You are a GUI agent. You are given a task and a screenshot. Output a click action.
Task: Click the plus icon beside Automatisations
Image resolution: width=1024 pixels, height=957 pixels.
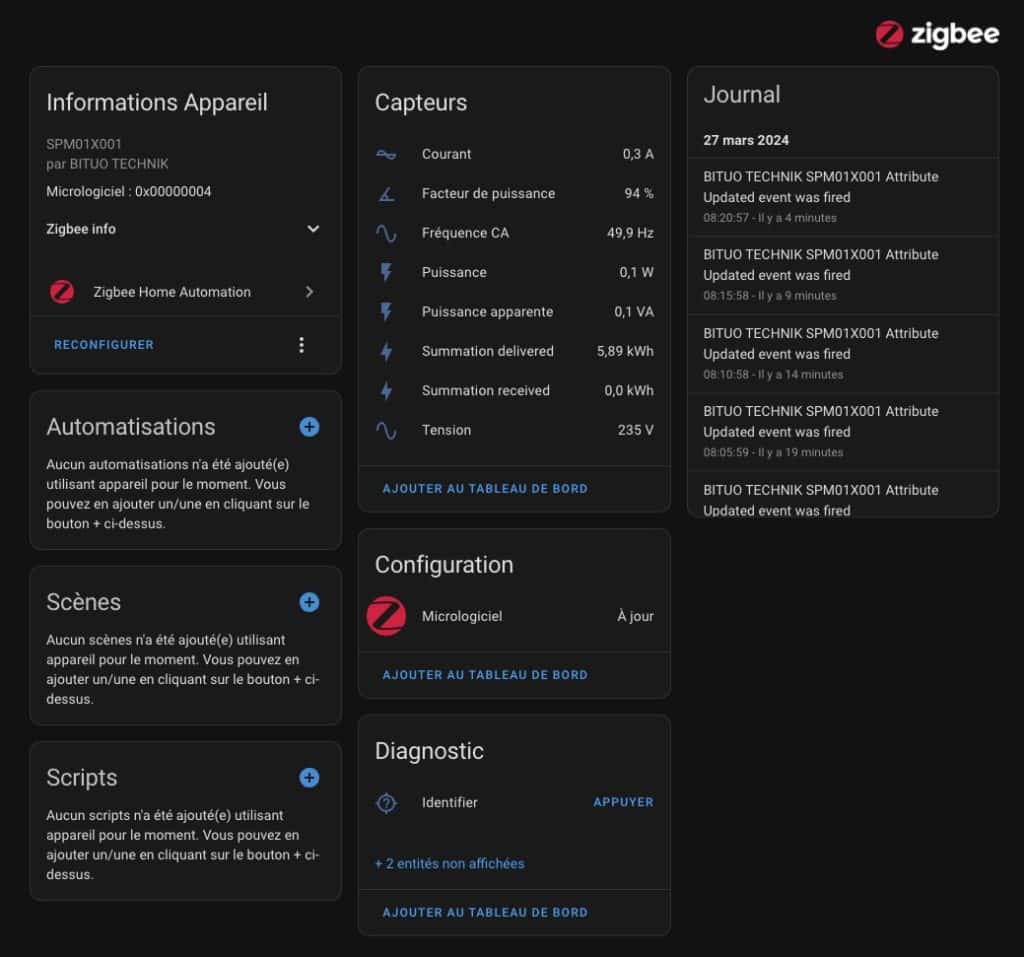309,427
